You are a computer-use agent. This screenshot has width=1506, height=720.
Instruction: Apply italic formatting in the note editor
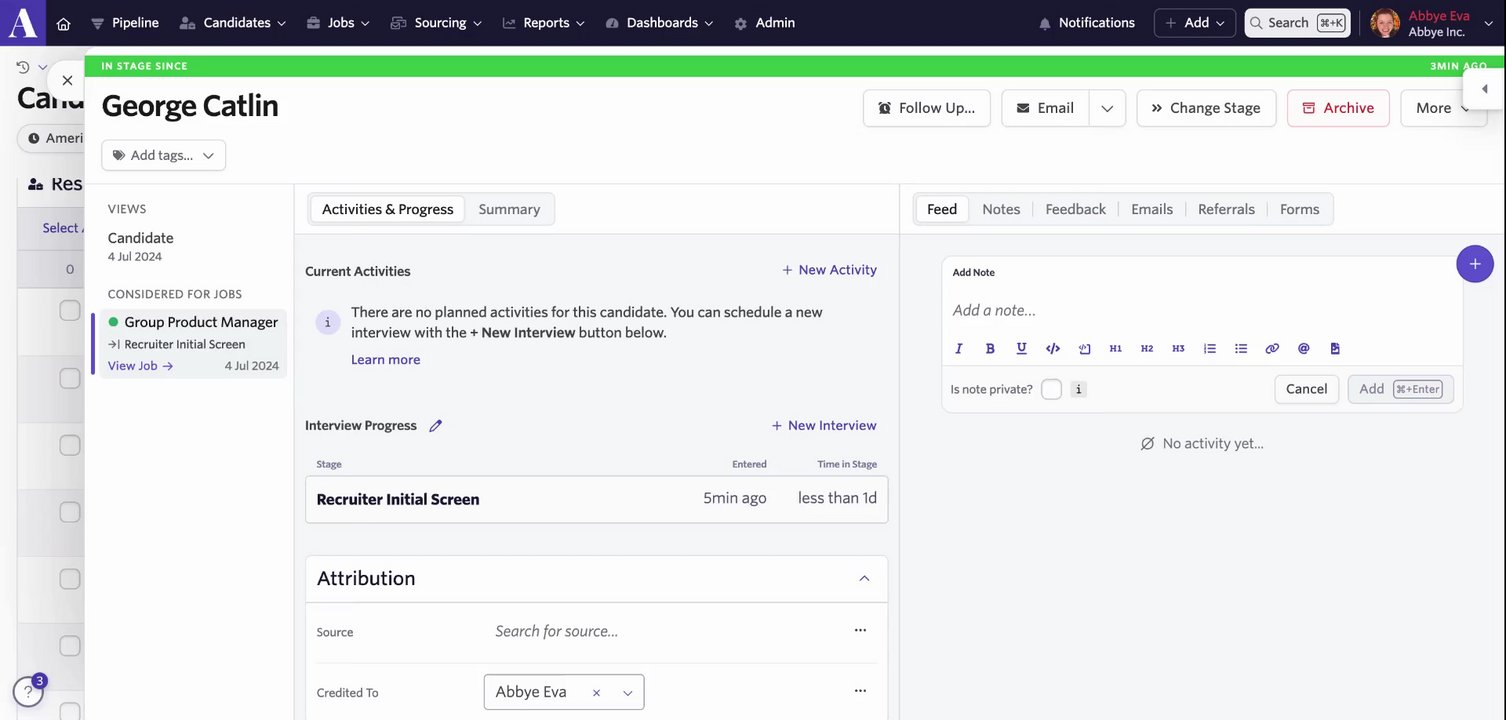click(x=959, y=349)
